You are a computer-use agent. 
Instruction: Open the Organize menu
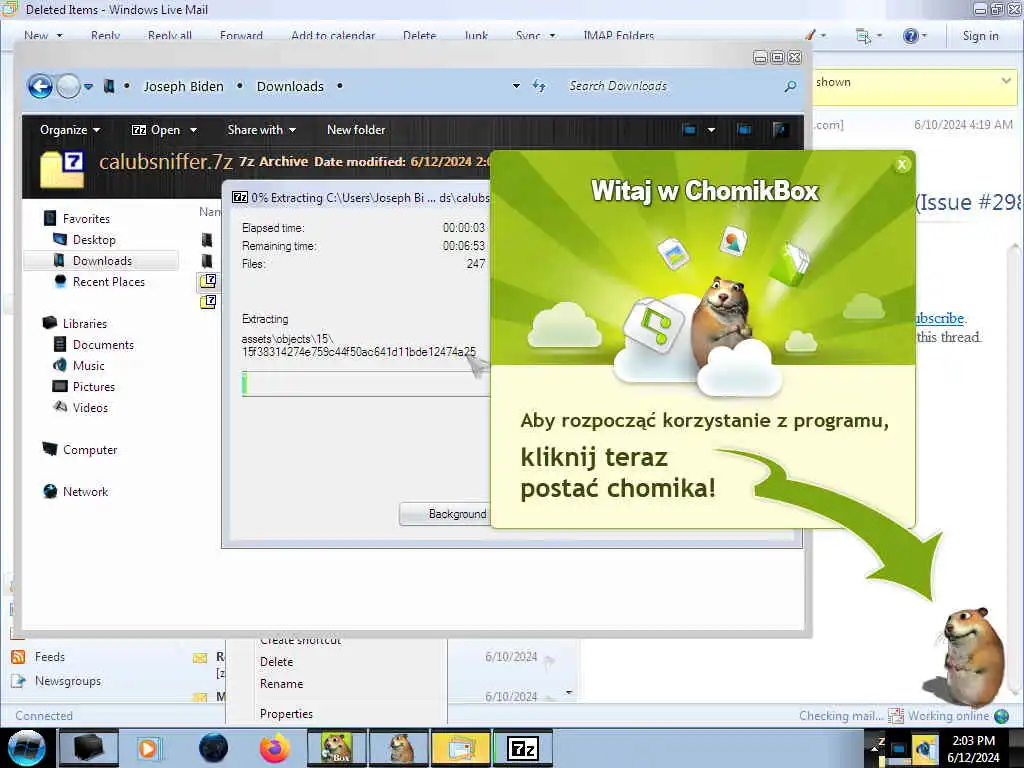click(x=70, y=129)
